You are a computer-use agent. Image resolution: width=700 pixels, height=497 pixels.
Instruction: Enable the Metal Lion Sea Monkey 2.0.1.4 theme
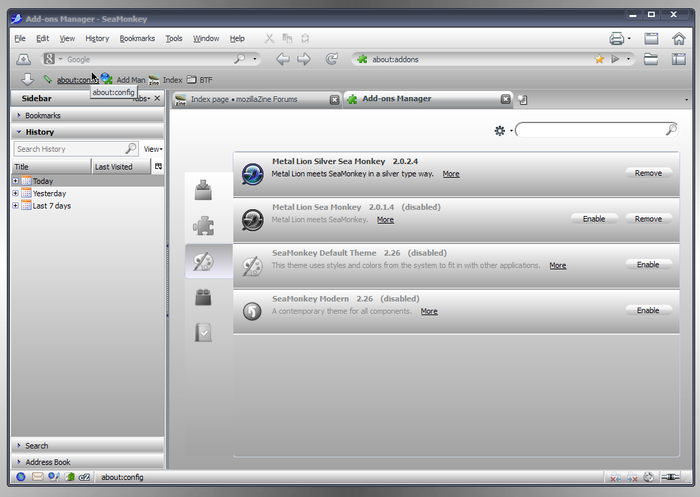pyautogui.click(x=594, y=219)
